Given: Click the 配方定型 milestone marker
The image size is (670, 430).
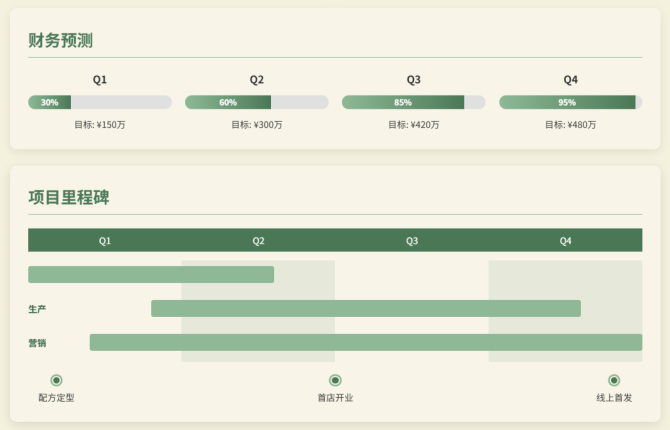Looking at the screenshot, I should (56, 380).
